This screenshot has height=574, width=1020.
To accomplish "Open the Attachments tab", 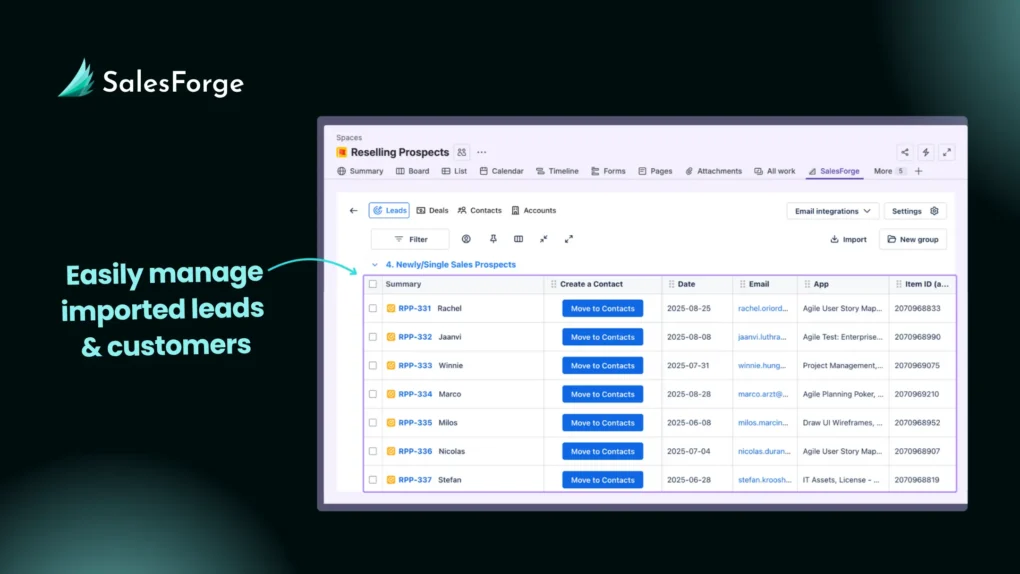I will click(x=713, y=171).
